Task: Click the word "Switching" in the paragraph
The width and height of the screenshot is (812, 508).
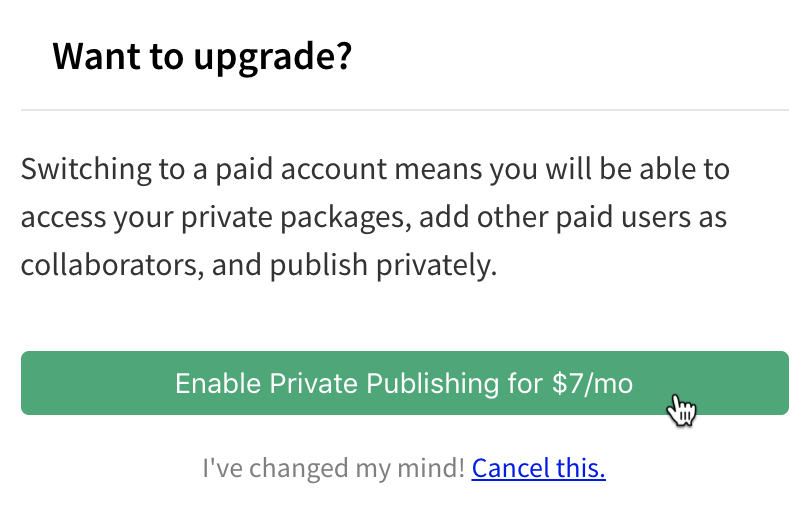Action: click(83, 168)
